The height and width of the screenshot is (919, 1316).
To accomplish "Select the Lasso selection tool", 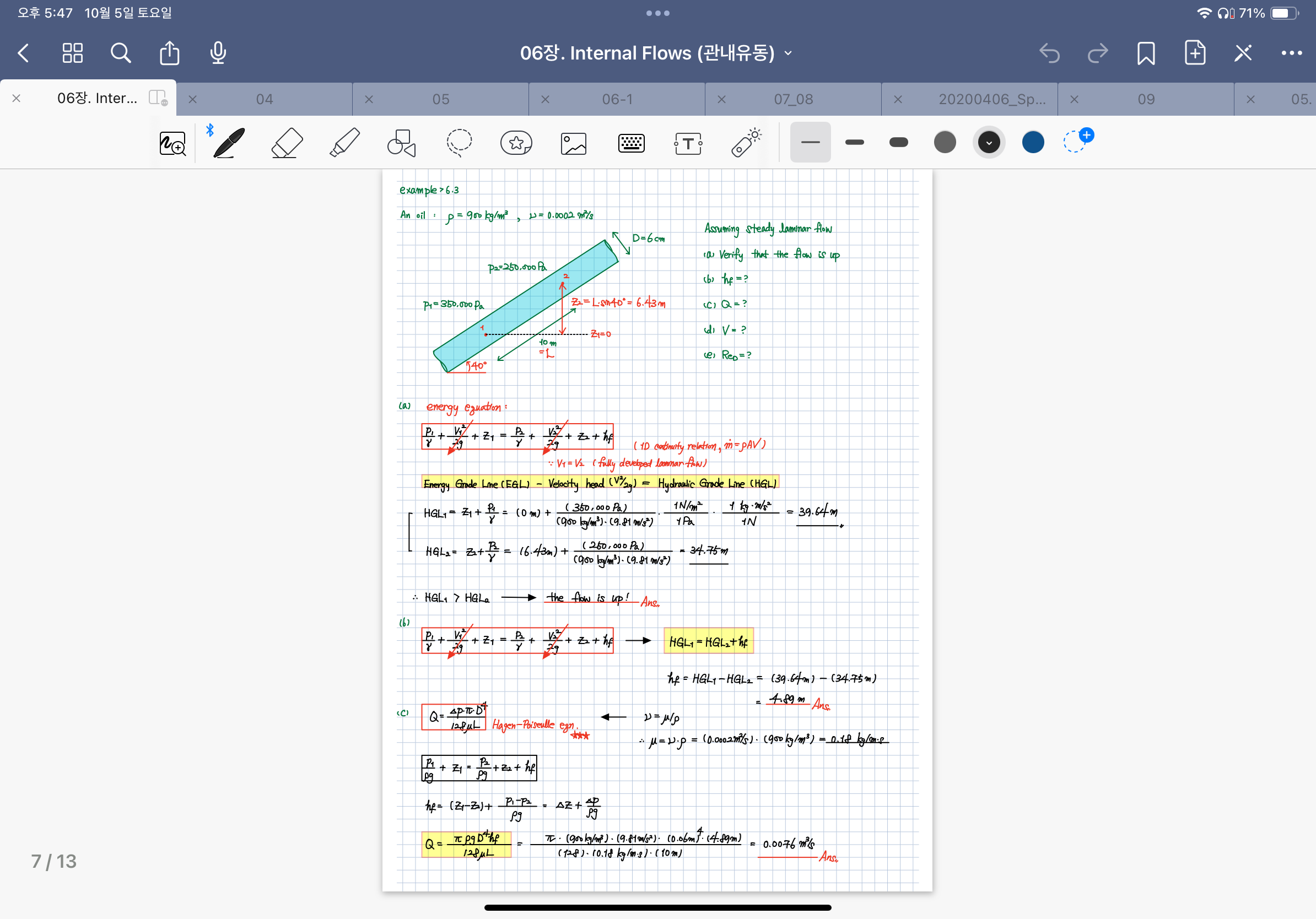I will (x=459, y=143).
